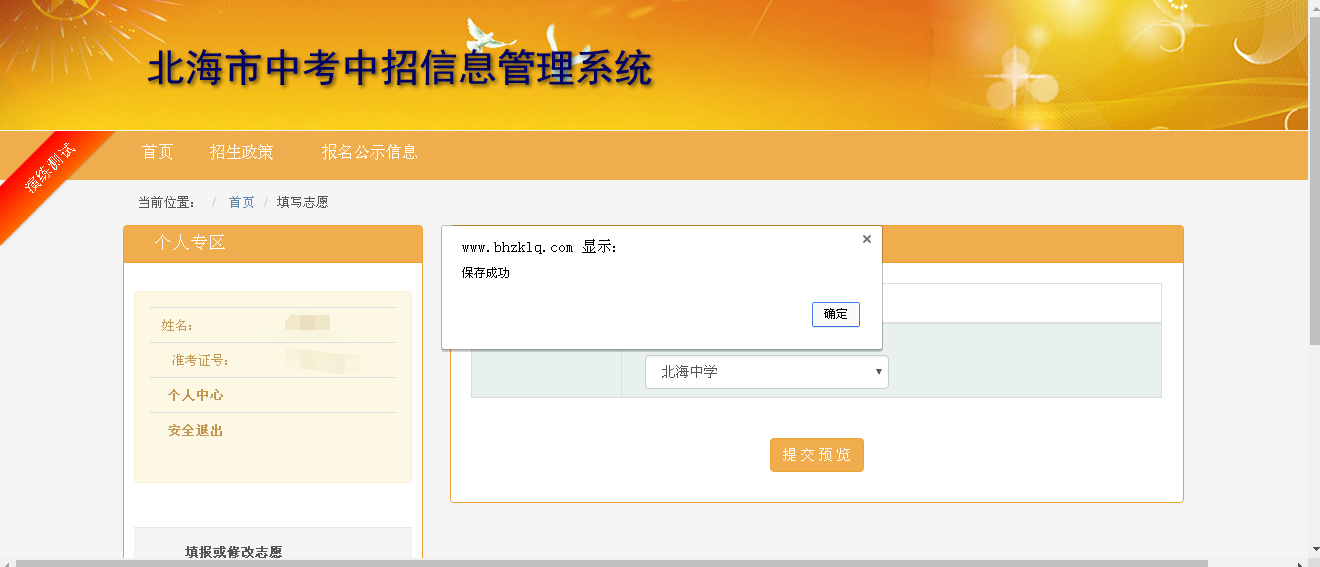This screenshot has width=1320, height=567.
Task: Click the horizontal scrollbar thumb at the bottom
Action: pos(610,562)
